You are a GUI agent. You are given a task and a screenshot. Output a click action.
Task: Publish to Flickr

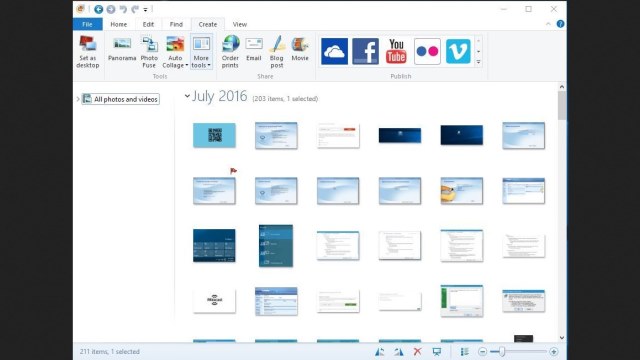(427, 51)
